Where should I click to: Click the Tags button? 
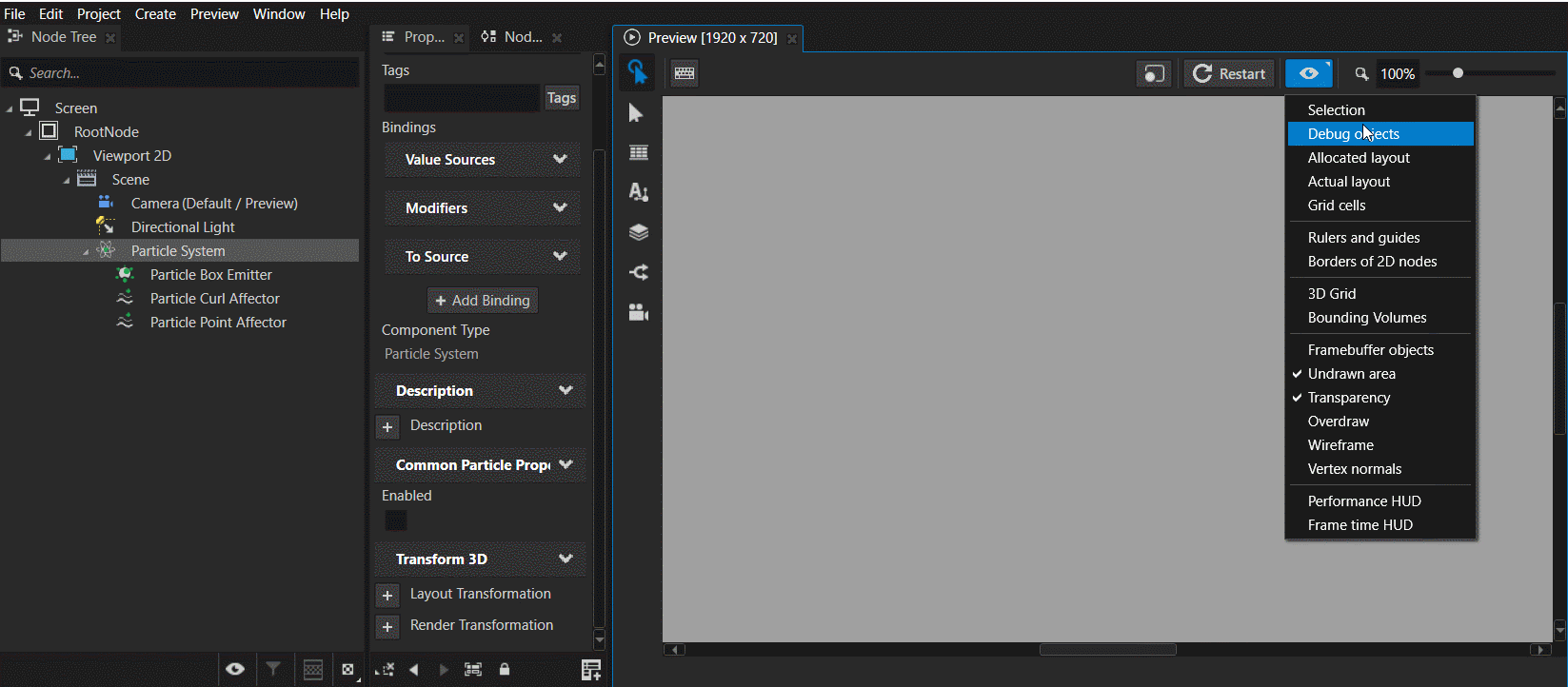click(x=562, y=97)
